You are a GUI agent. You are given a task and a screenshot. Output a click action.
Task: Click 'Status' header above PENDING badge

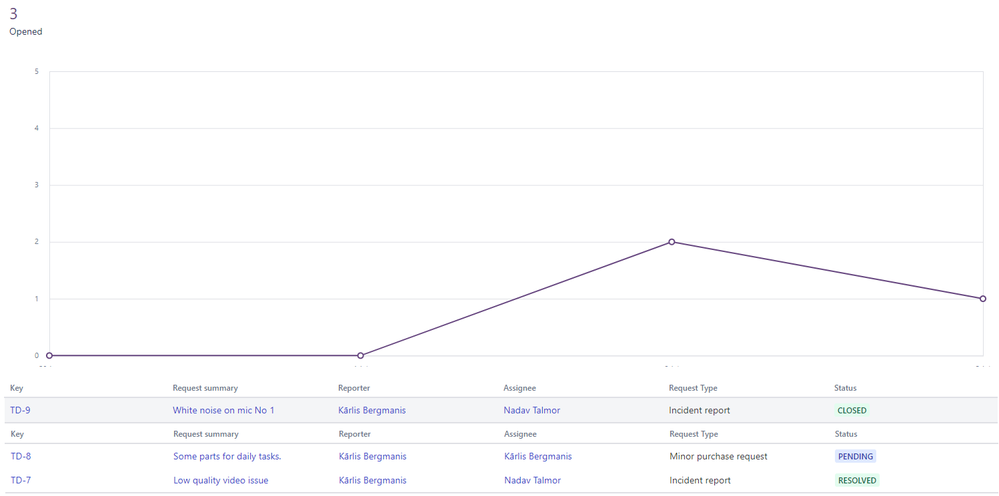(846, 434)
